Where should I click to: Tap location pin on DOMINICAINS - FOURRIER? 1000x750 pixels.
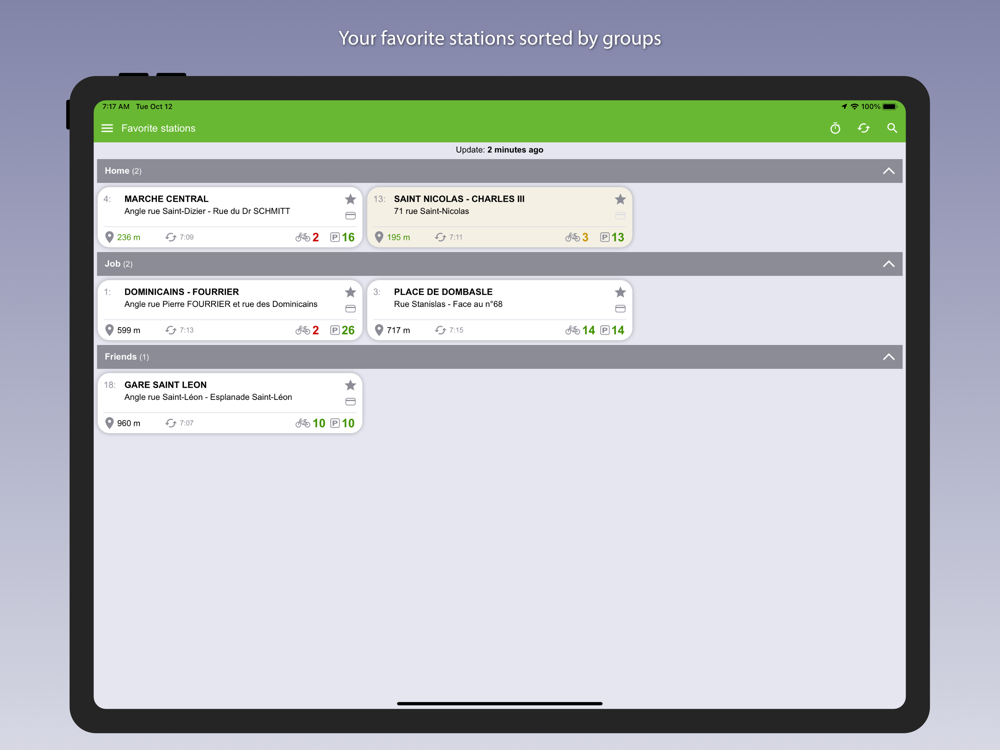(x=109, y=330)
